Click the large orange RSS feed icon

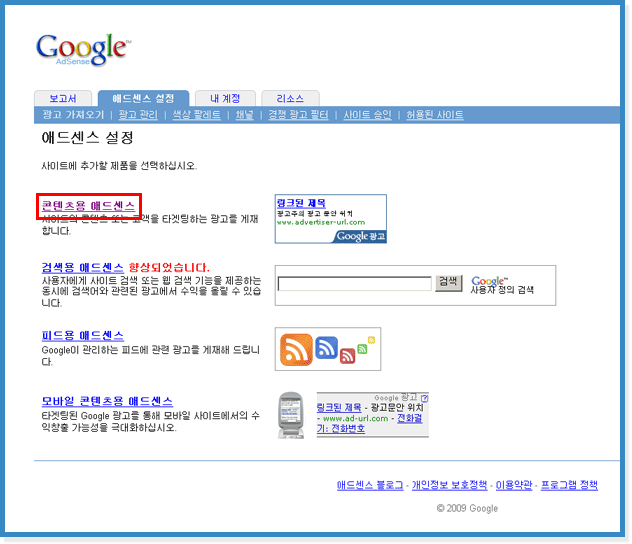click(x=297, y=349)
